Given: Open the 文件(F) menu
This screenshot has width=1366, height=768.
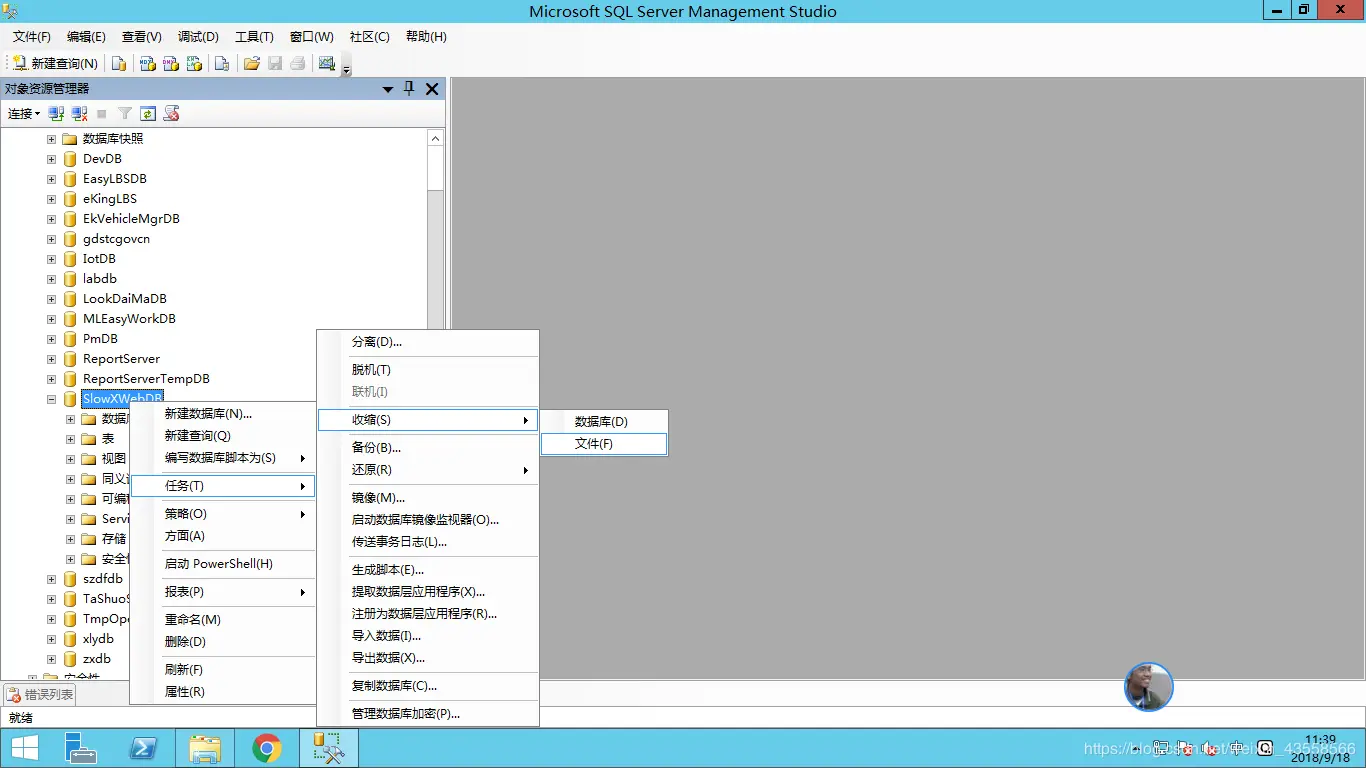Looking at the screenshot, I should click(32, 36).
